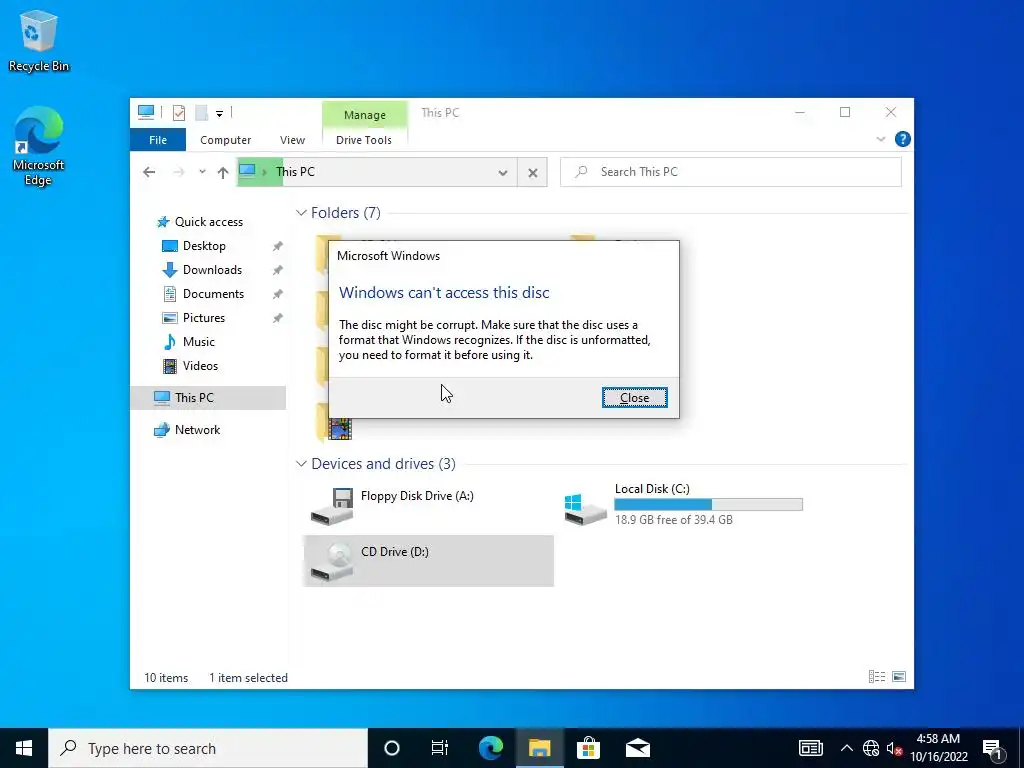Close the disc error dialog
1024x768 pixels.
635,398
